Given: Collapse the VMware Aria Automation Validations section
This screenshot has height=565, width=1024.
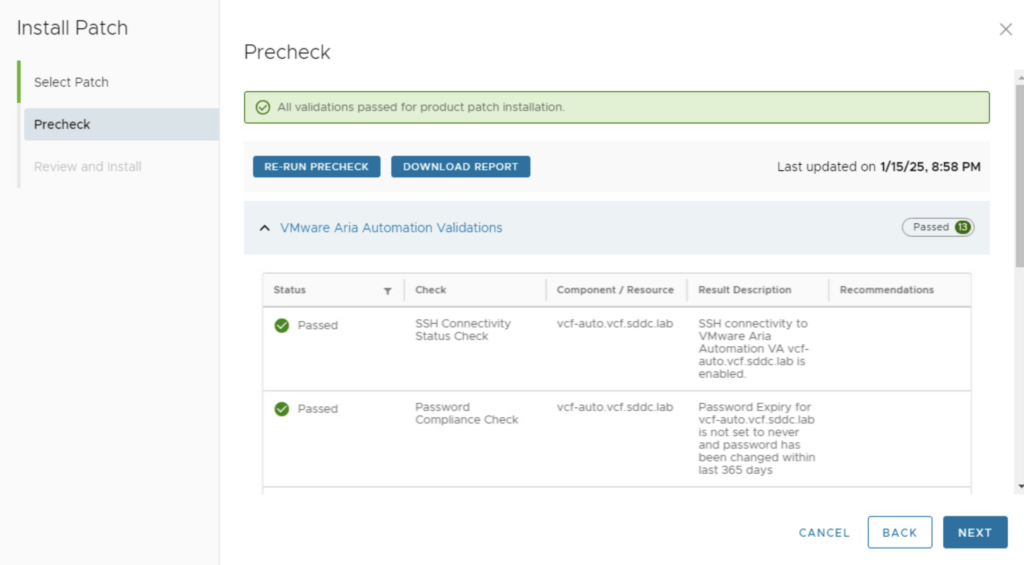Looking at the screenshot, I should point(265,228).
